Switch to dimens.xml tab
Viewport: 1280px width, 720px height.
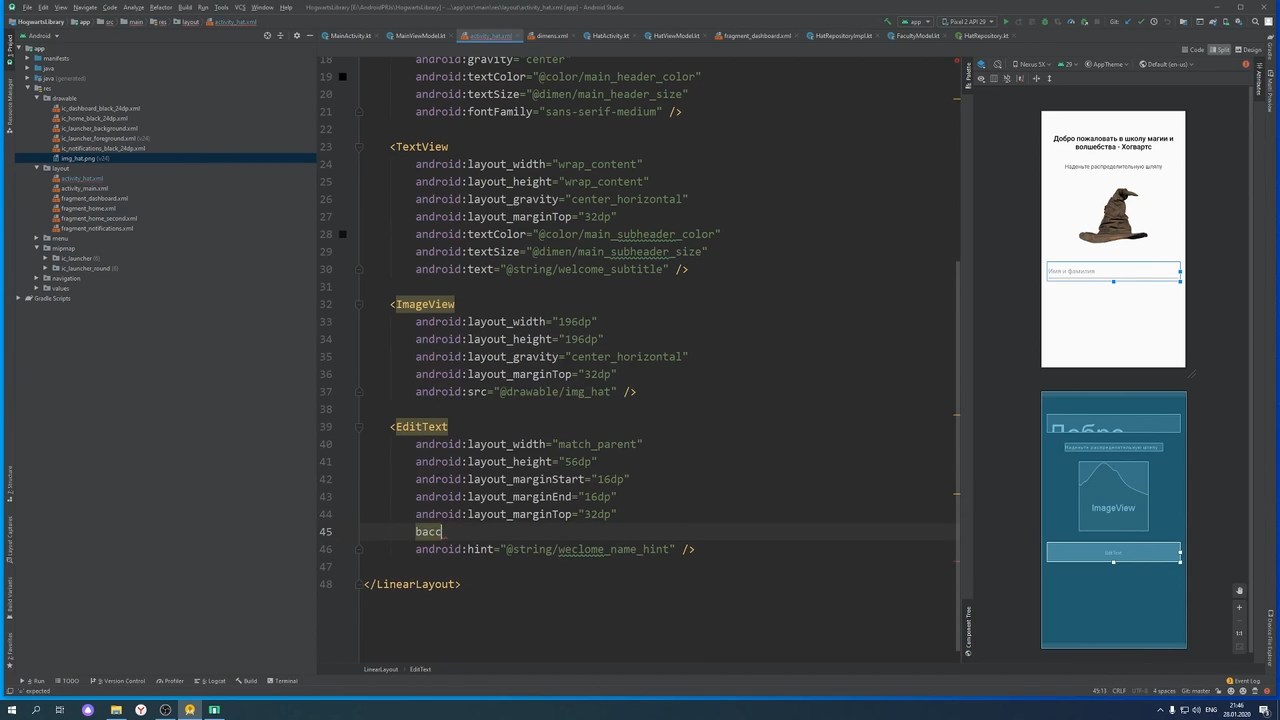click(x=552, y=36)
